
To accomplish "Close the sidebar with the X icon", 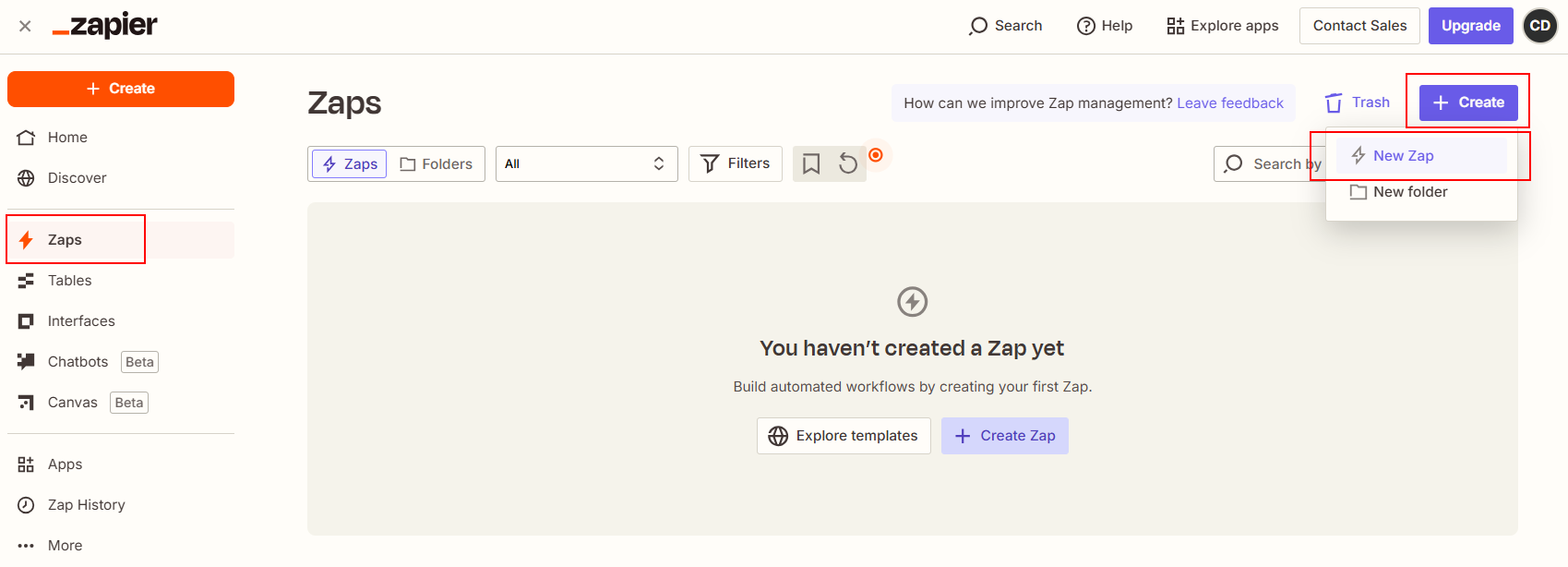I will 25,26.
